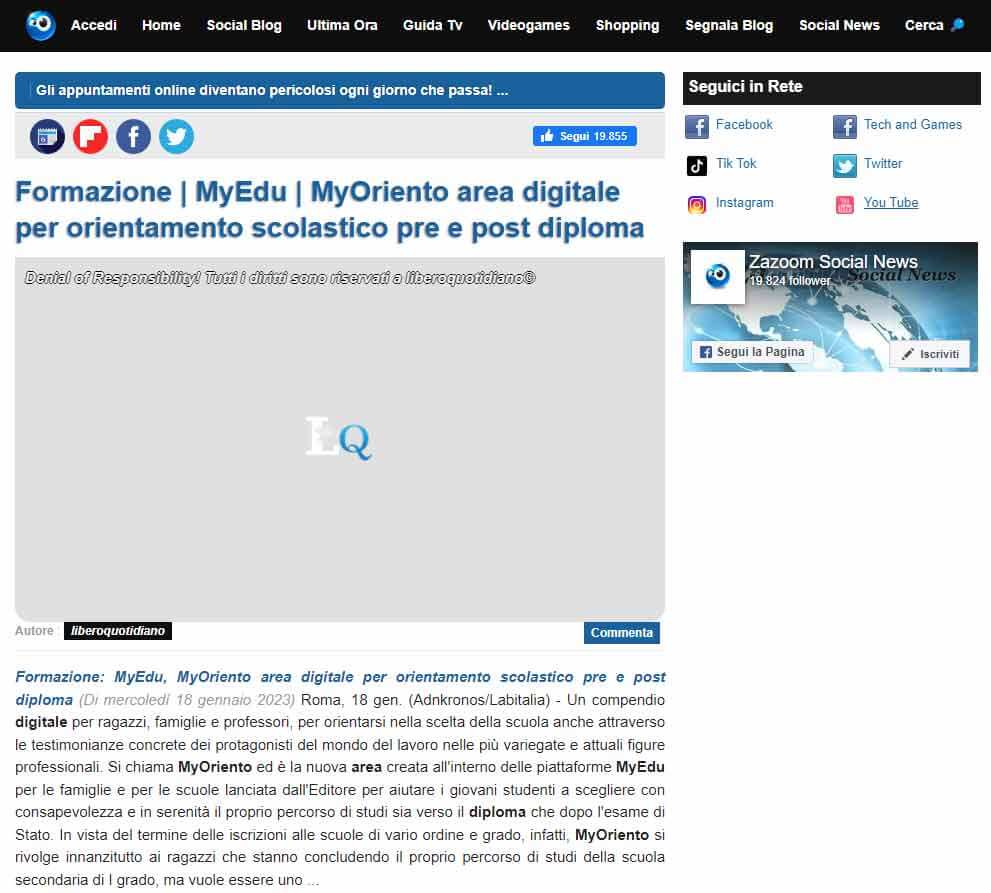Image resolution: width=991 pixels, height=893 pixels.
Task: Open Guida Tv menu item
Action: click(x=432, y=25)
